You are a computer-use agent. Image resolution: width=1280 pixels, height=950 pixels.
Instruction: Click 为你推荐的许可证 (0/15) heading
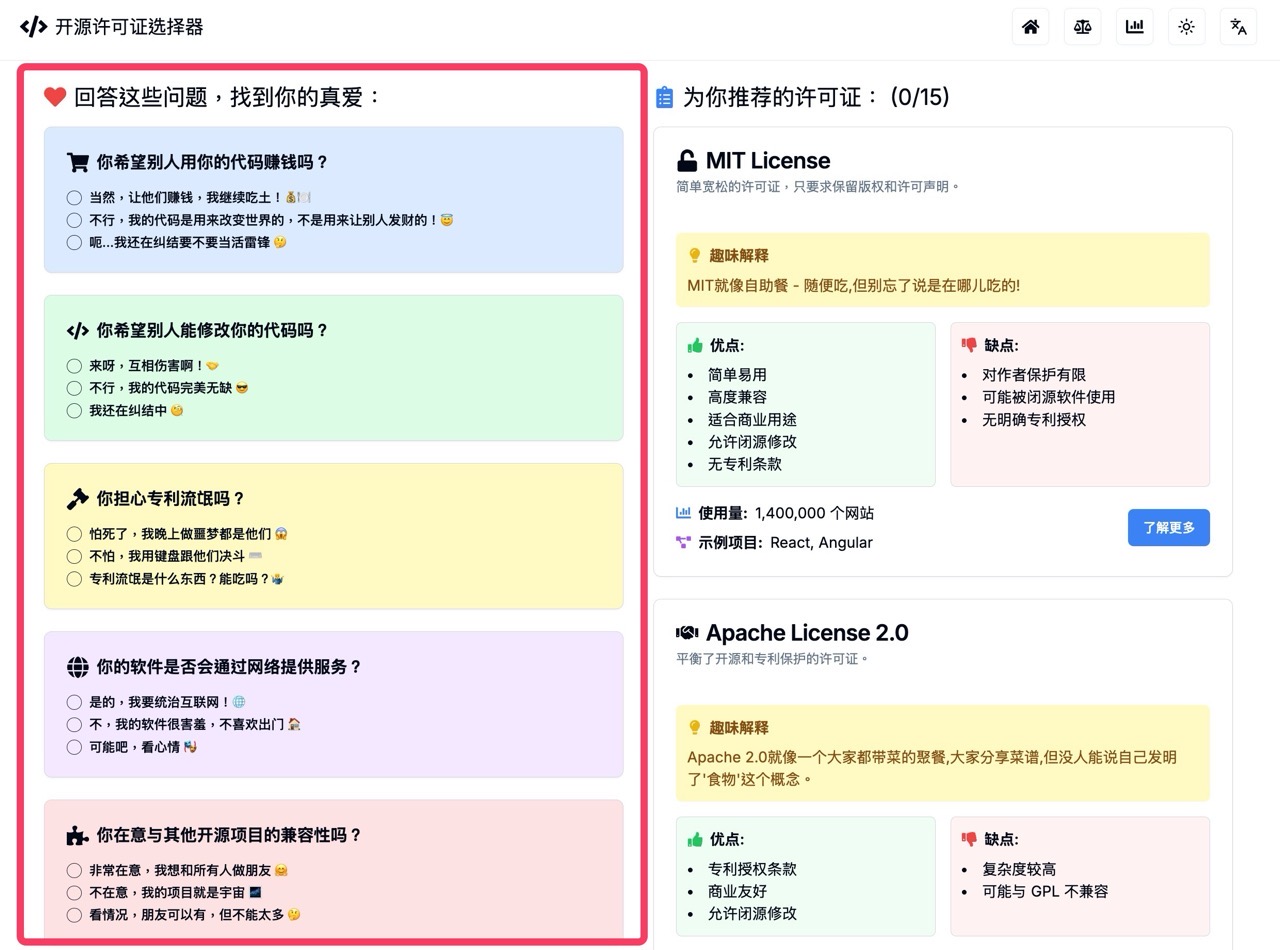[x=816, y=97]
